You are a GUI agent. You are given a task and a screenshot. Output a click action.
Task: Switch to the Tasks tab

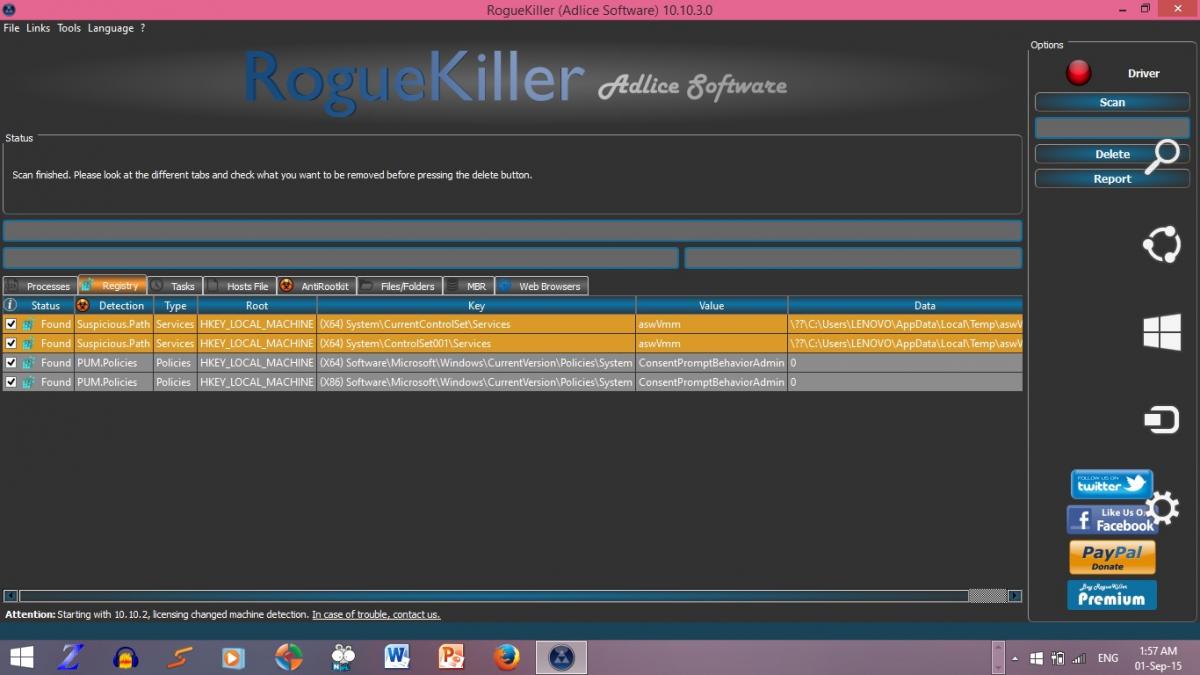[x=174, y=286]
